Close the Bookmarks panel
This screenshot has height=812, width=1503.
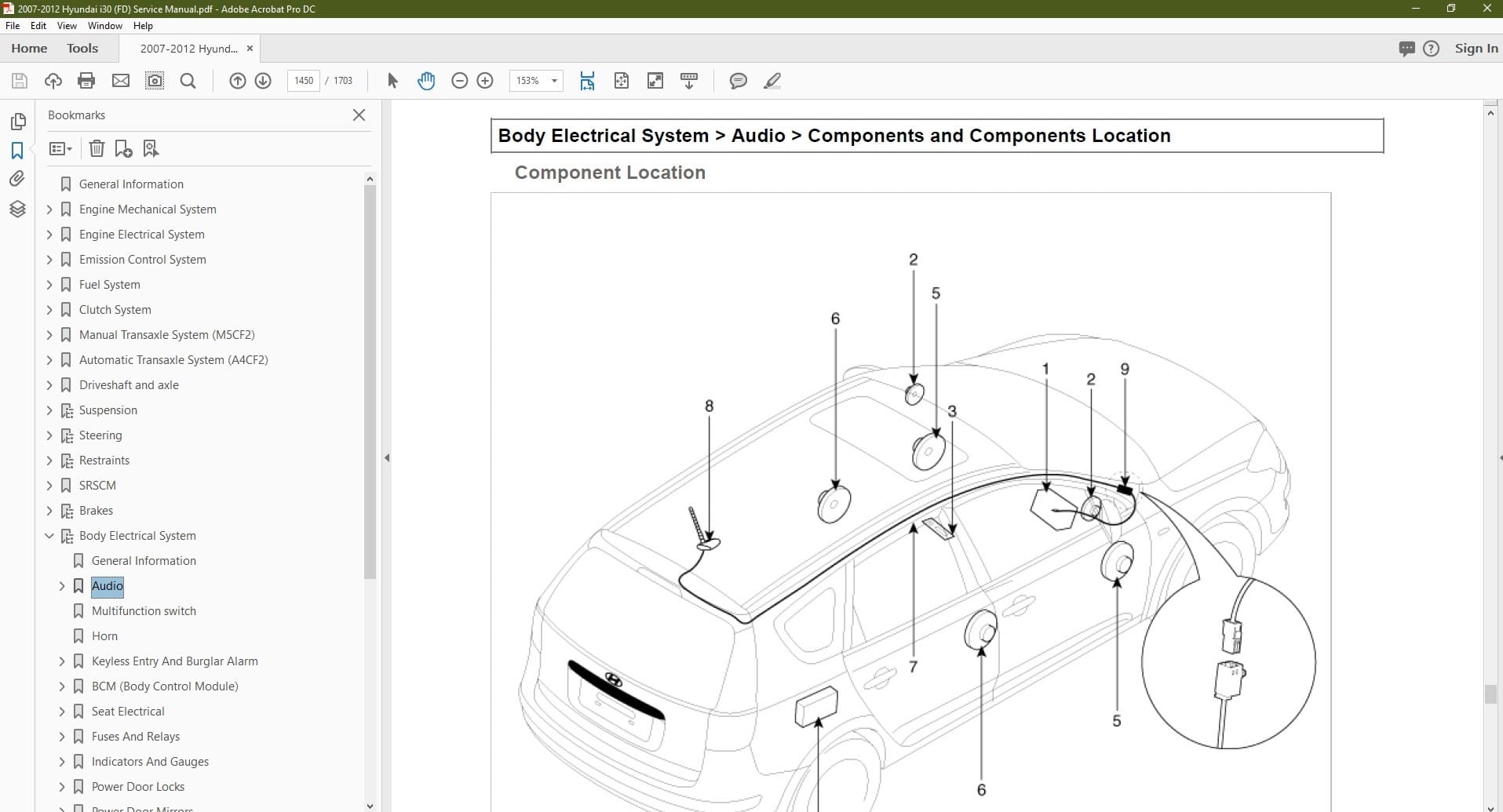coord(359,115)
